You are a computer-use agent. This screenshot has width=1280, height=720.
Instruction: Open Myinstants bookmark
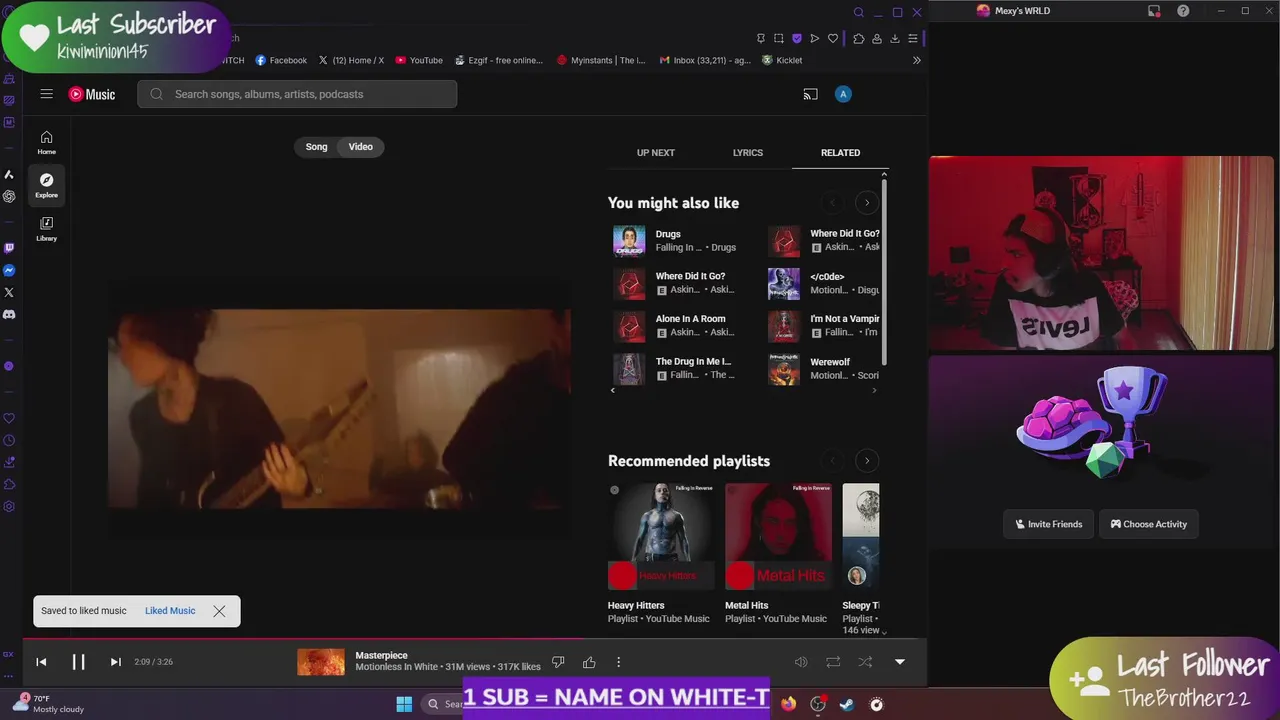point(602,60)
